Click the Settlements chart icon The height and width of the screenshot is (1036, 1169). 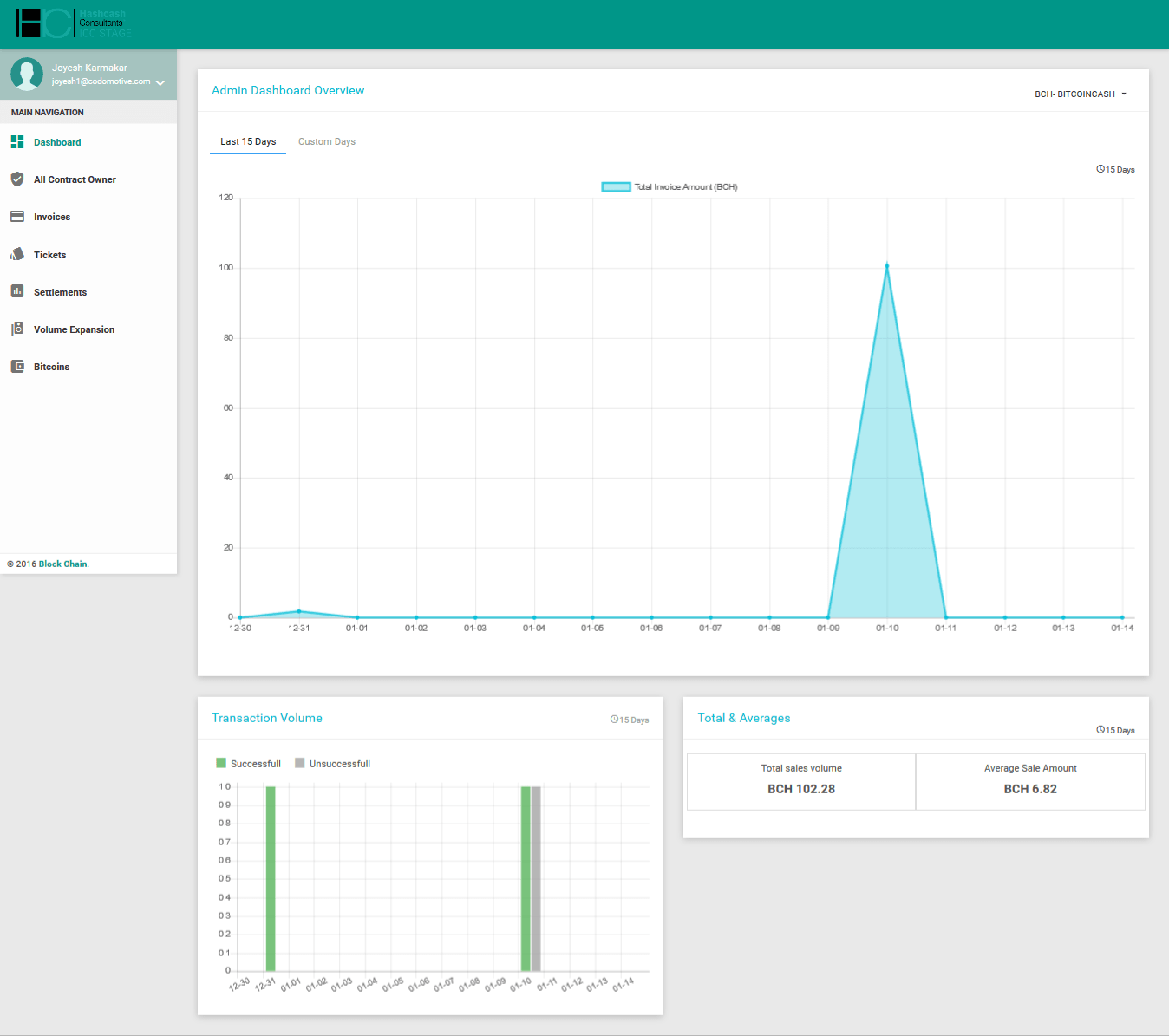(x=17, y=291)
